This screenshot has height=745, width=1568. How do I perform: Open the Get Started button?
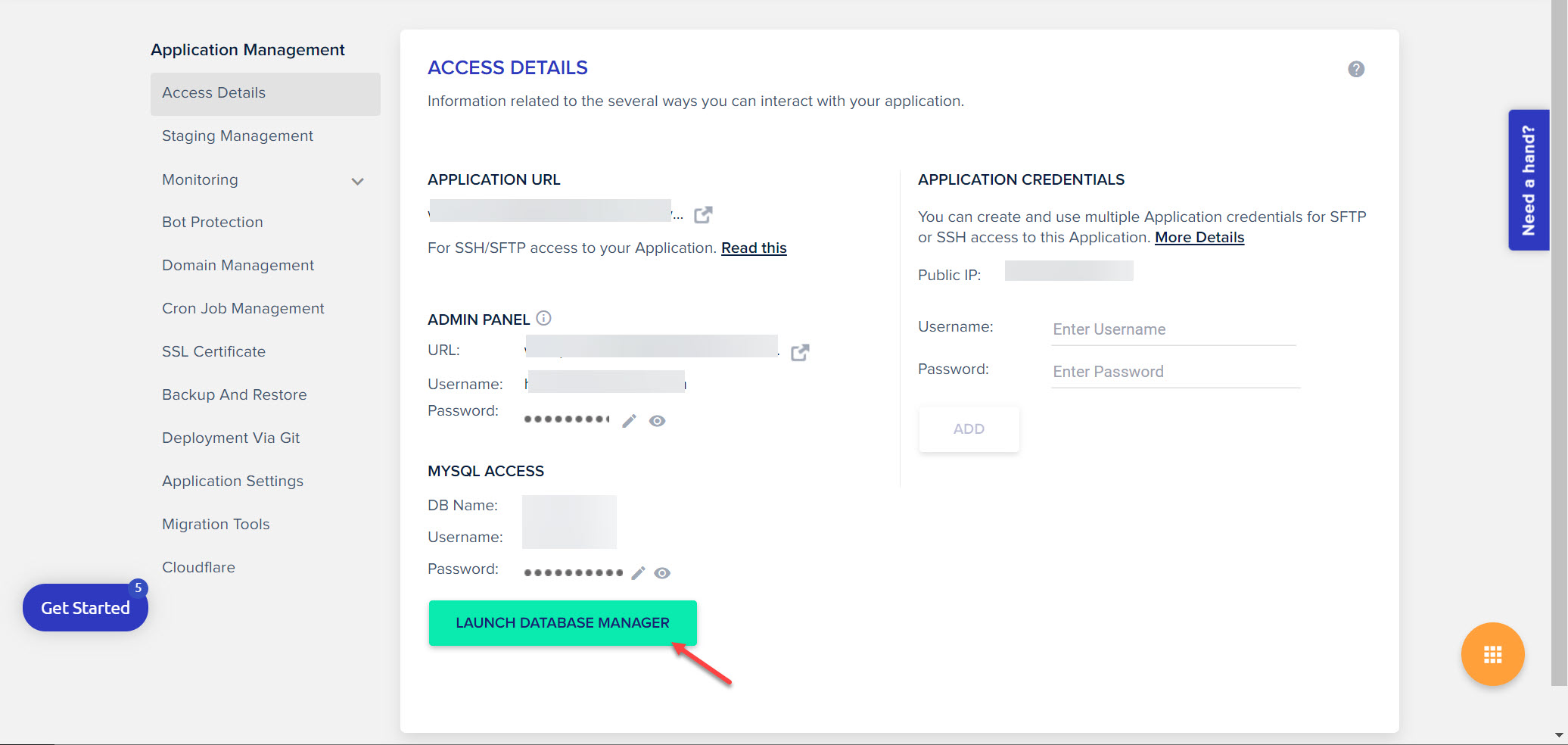tap(86, 608)
